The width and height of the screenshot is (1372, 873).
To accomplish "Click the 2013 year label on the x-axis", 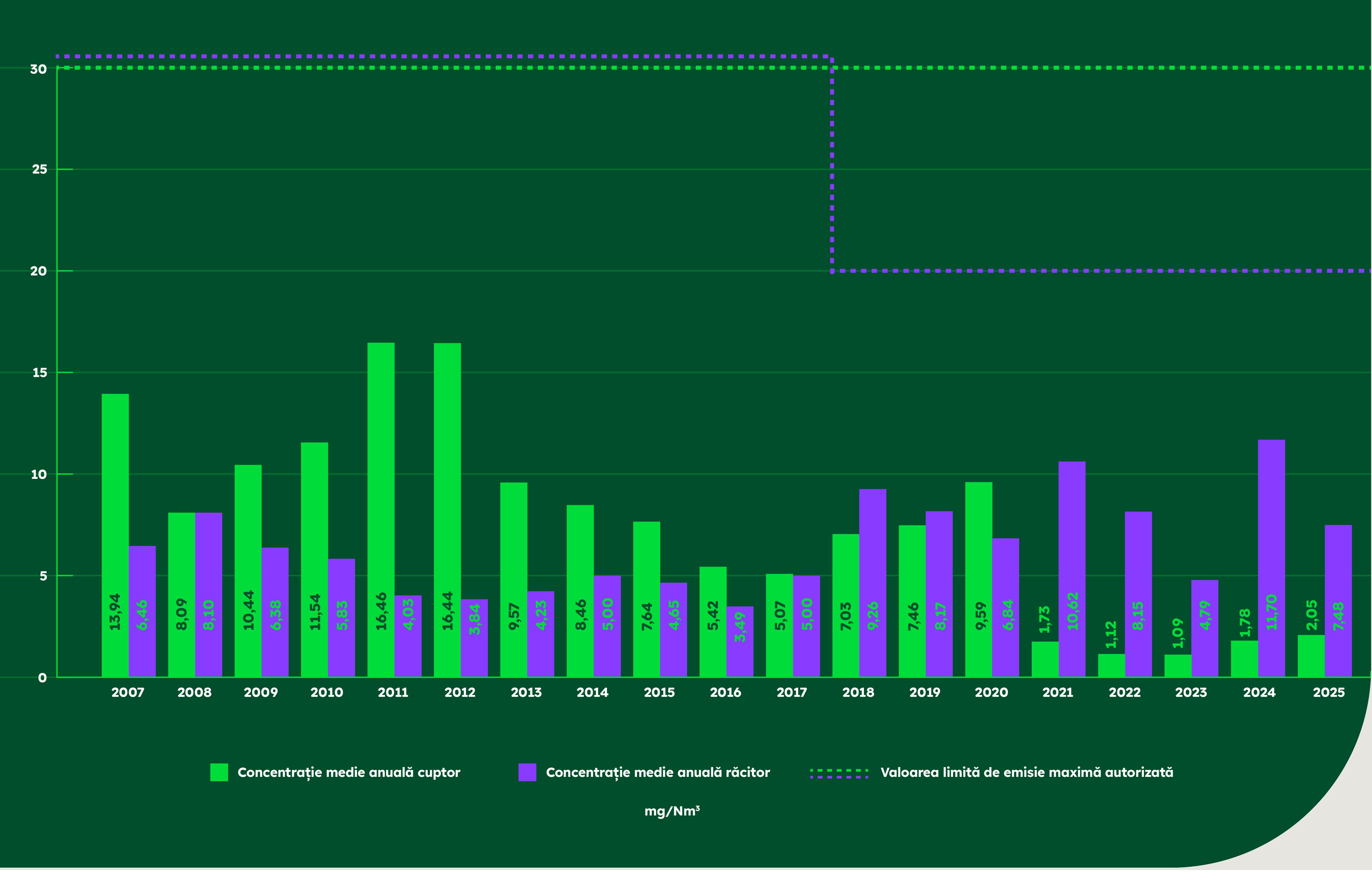I will pos(526,692).
